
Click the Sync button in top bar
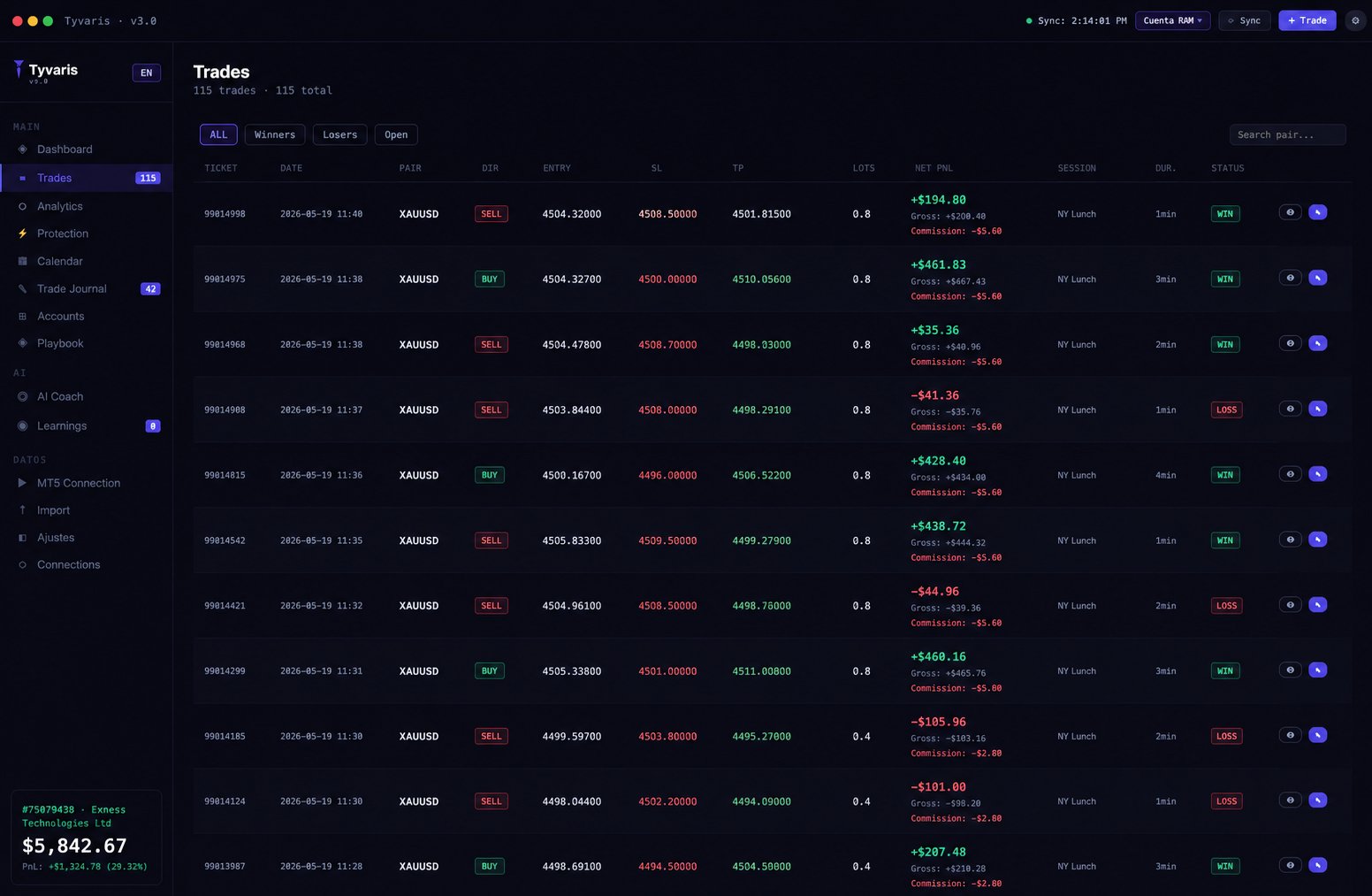coord(1244,20)
